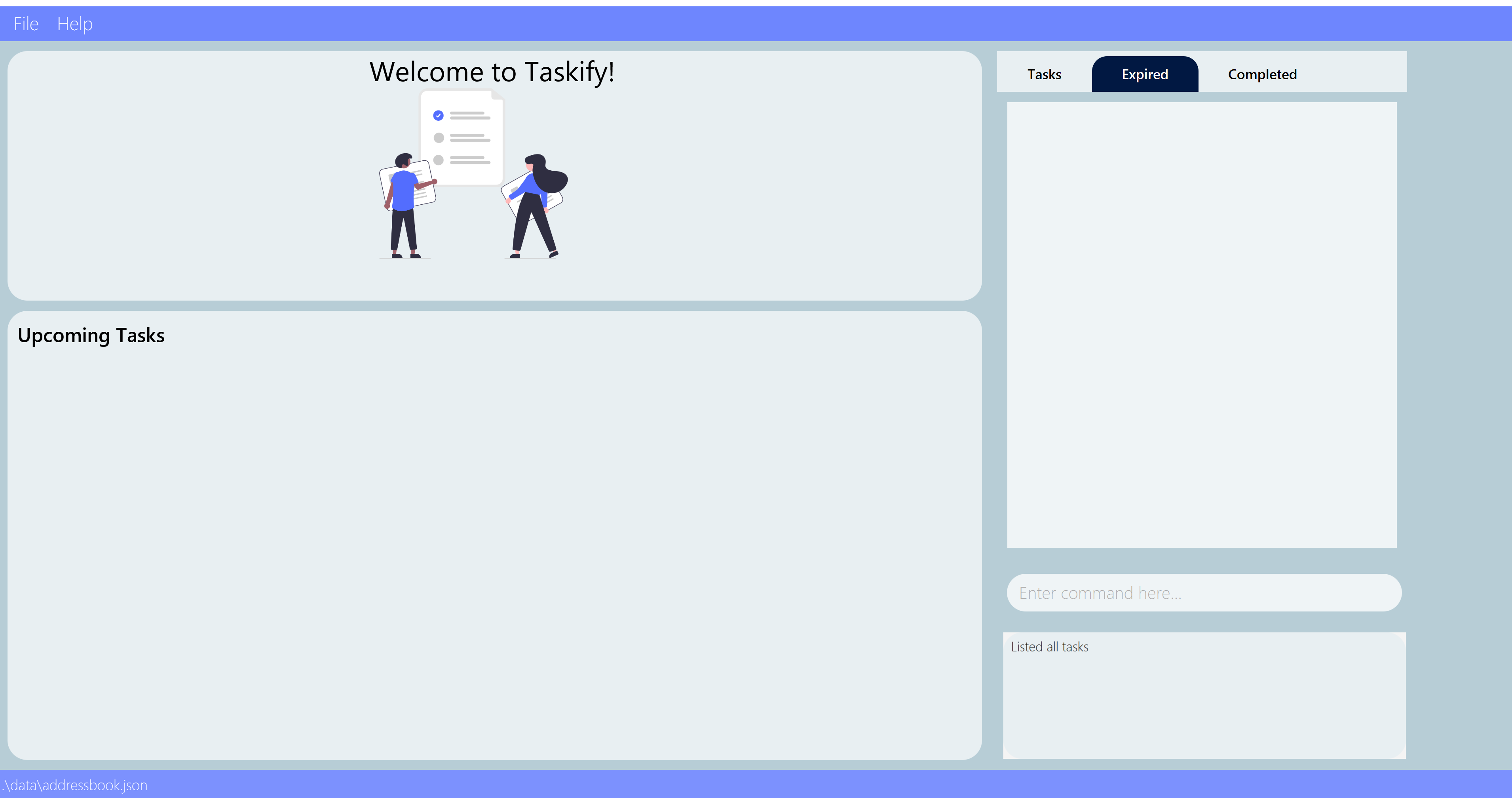Open the File menu
Screen dimensions: 1512x798
[x=26, y=24]
